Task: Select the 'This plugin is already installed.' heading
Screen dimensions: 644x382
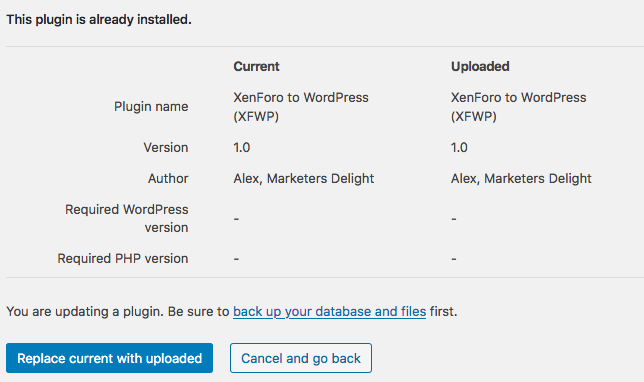Action: (x=99, y=19)
